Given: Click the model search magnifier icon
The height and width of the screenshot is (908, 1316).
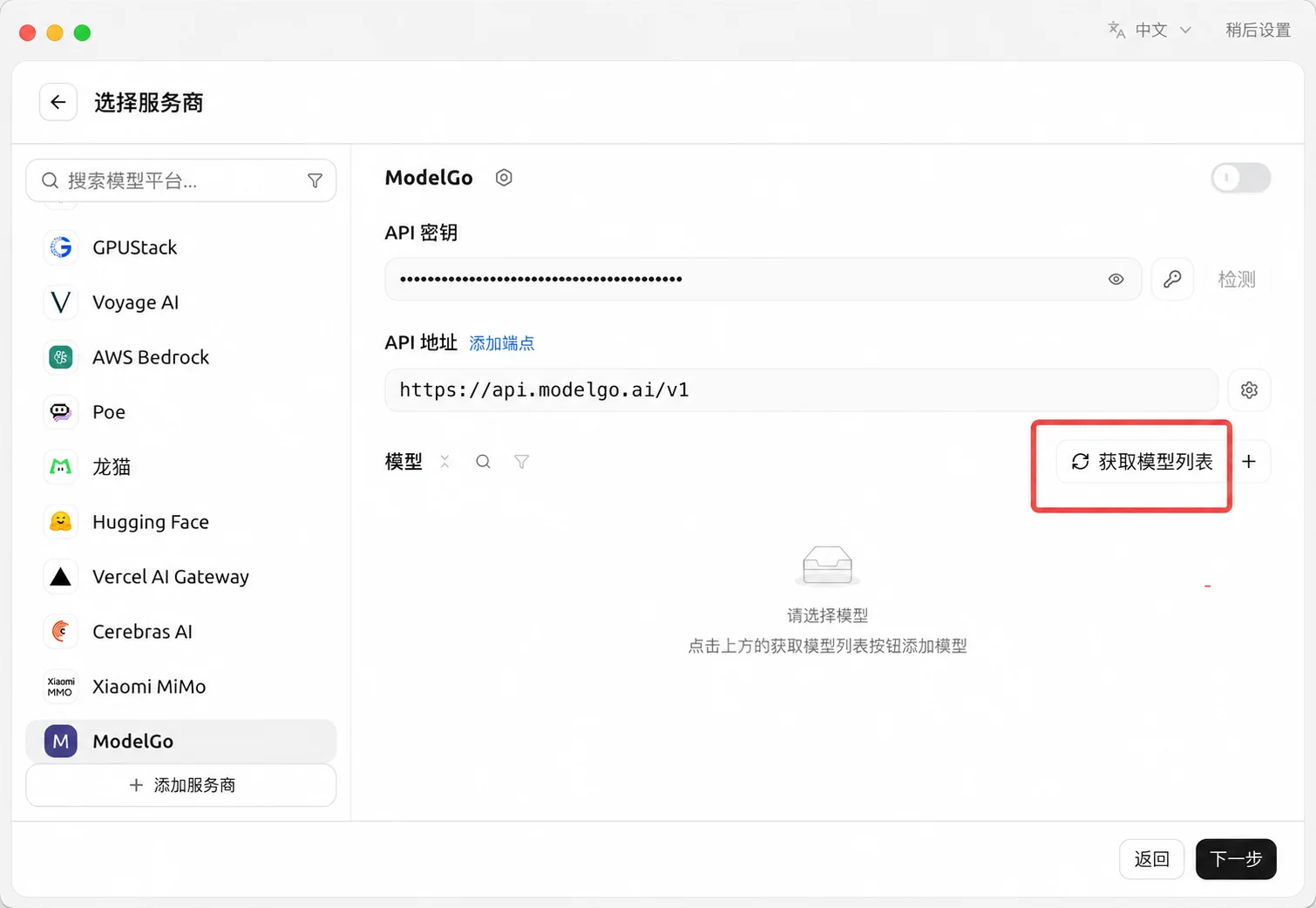Looking at the screenshot, I should pyautogui.click(x=483, y=462).
